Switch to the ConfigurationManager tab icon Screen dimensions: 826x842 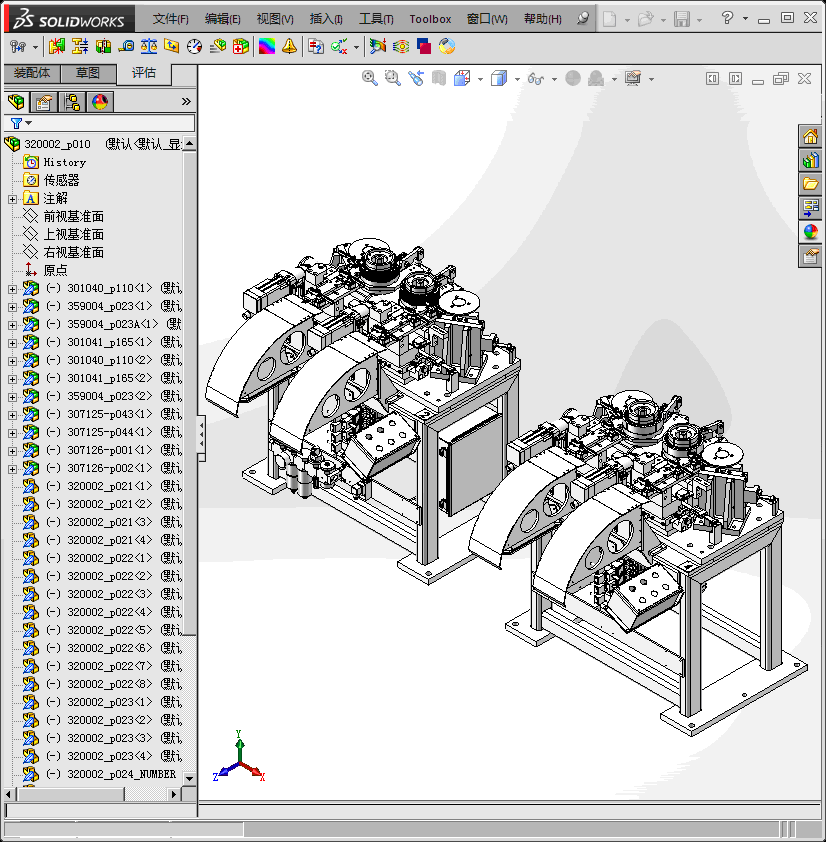pyautogui.click(x=72, y=102)
